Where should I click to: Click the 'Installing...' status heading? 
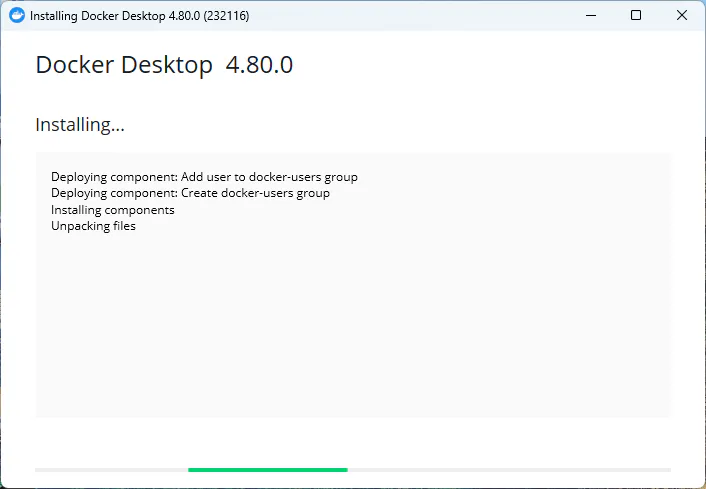point(80,125)
